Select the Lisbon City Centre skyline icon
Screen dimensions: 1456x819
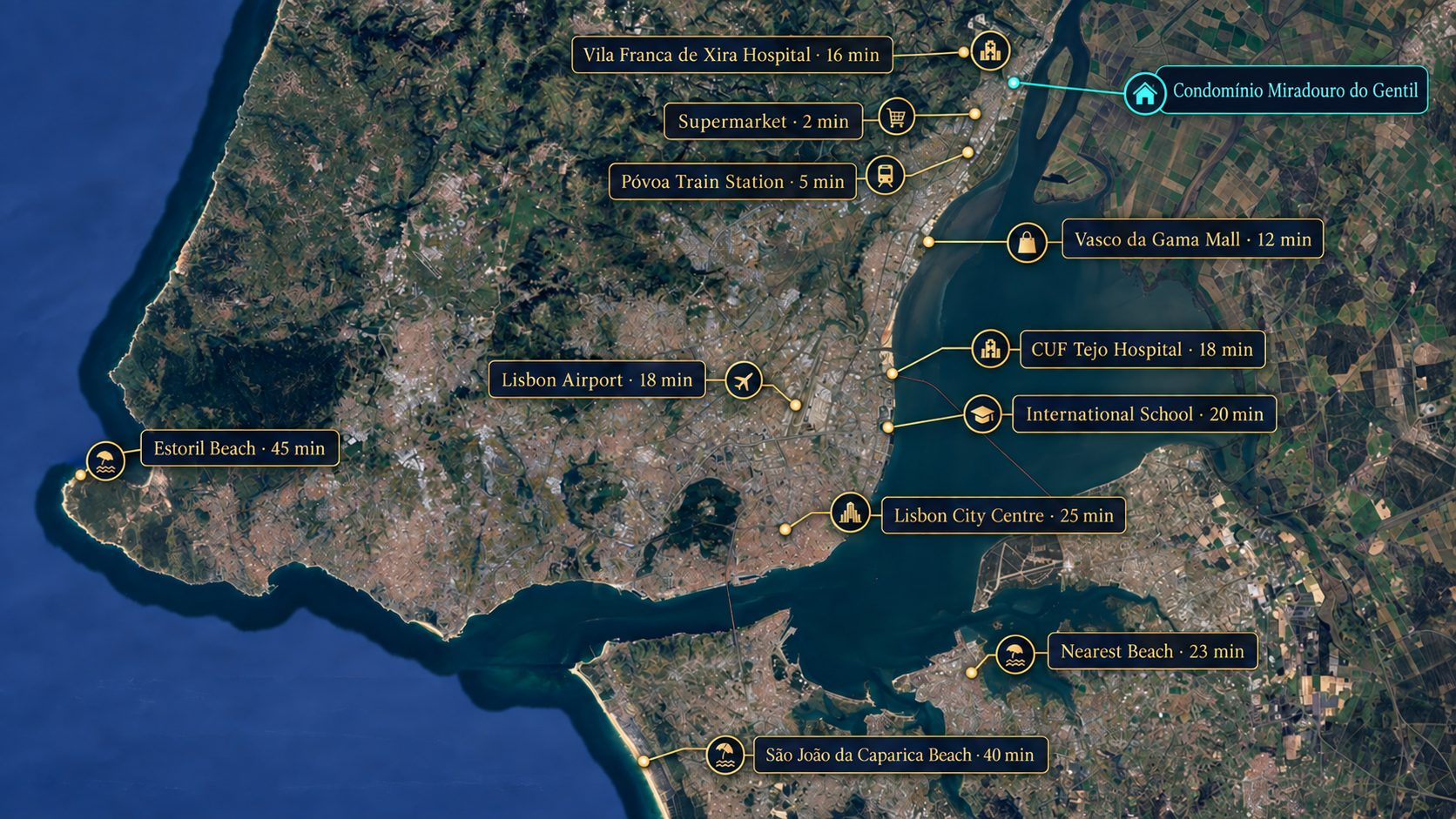point(850,514)
